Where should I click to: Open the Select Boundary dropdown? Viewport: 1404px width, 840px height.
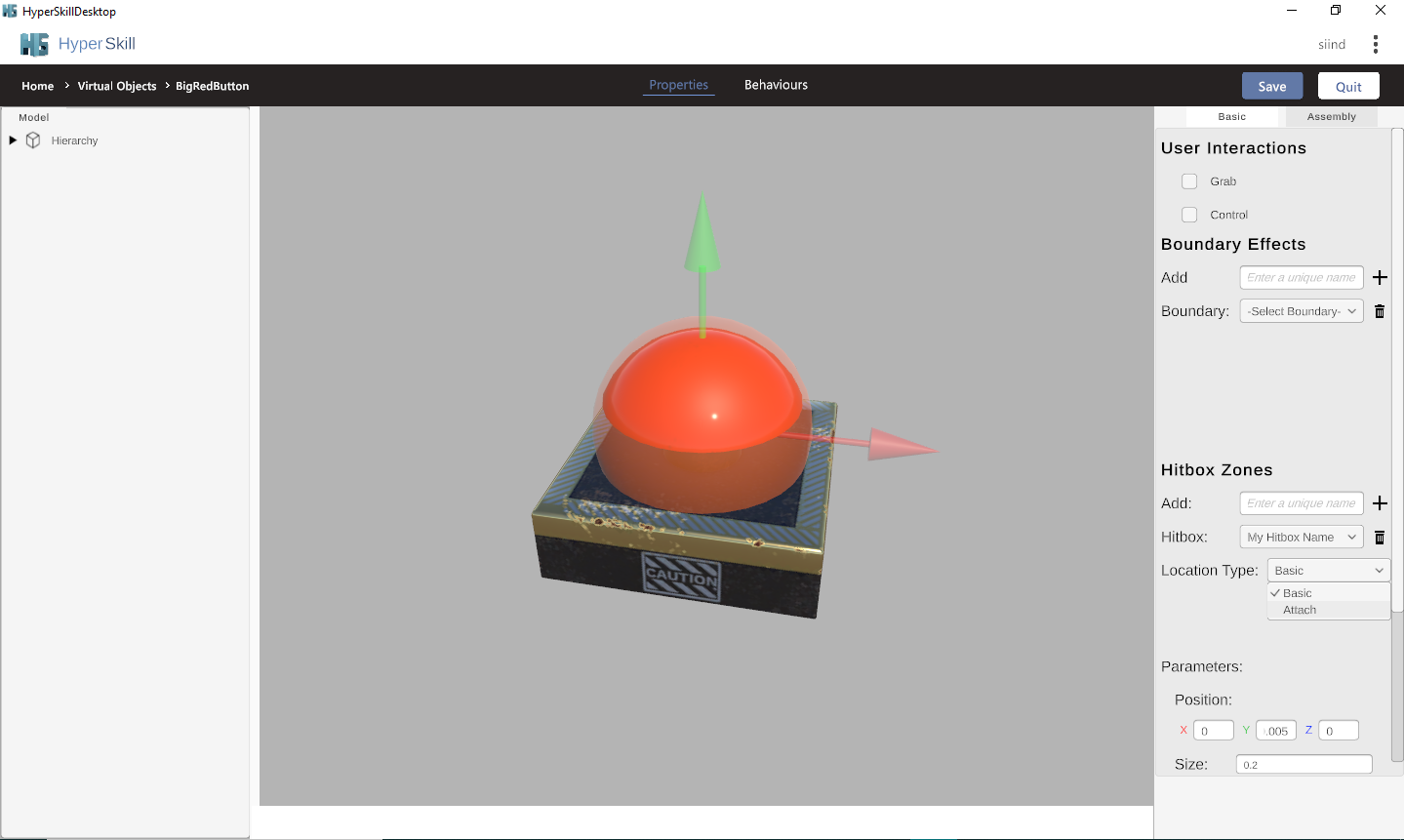1301,311
